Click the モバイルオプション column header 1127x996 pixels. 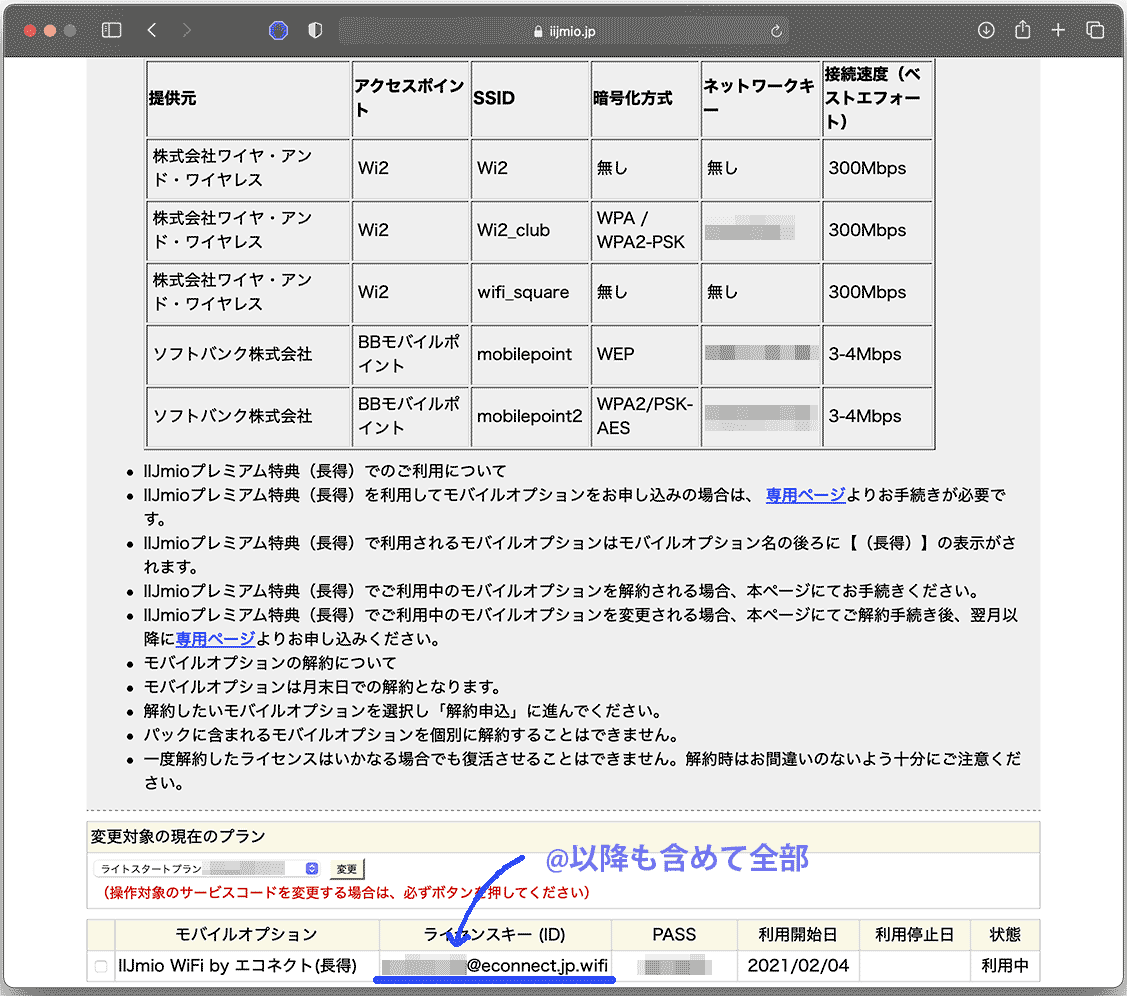(247, 934)
